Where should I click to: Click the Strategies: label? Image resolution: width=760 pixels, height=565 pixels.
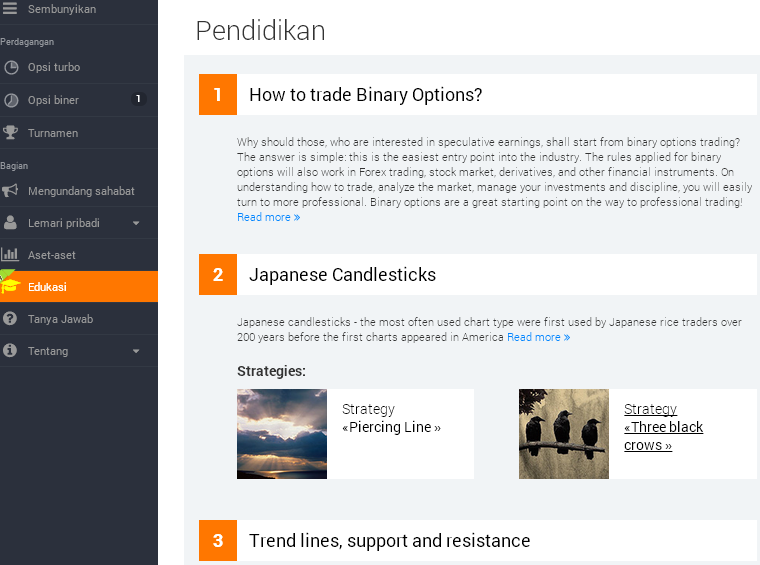point(271,371)
